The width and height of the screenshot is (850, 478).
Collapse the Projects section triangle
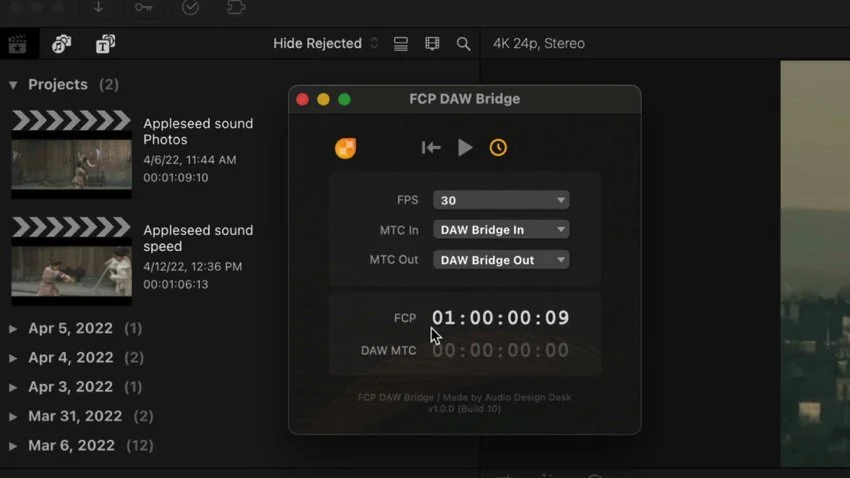[13, 85]
